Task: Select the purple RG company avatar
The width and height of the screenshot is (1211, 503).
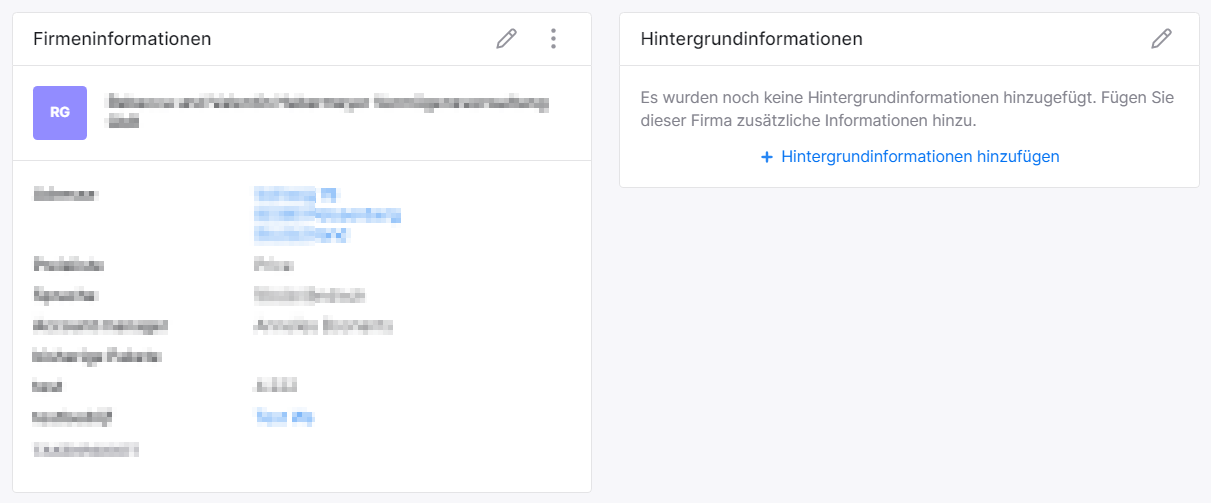Action: coord(60,112)
